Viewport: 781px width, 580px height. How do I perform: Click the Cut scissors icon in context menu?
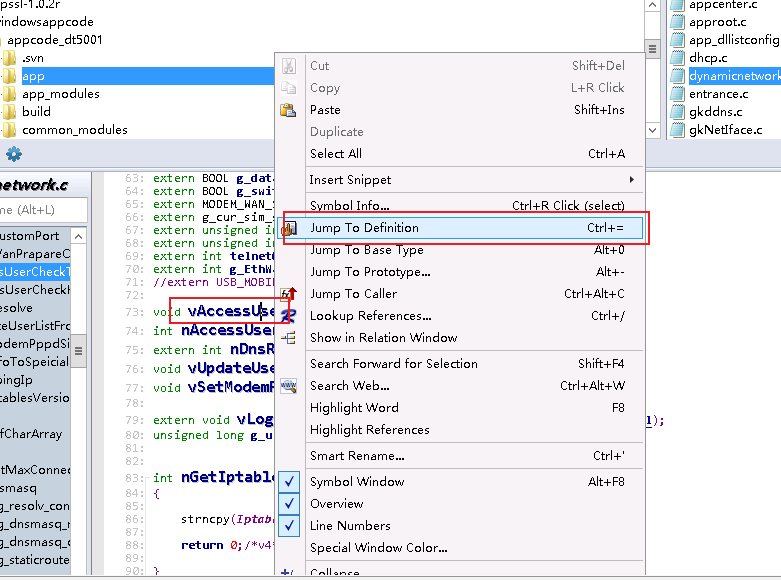pos(288,66)
